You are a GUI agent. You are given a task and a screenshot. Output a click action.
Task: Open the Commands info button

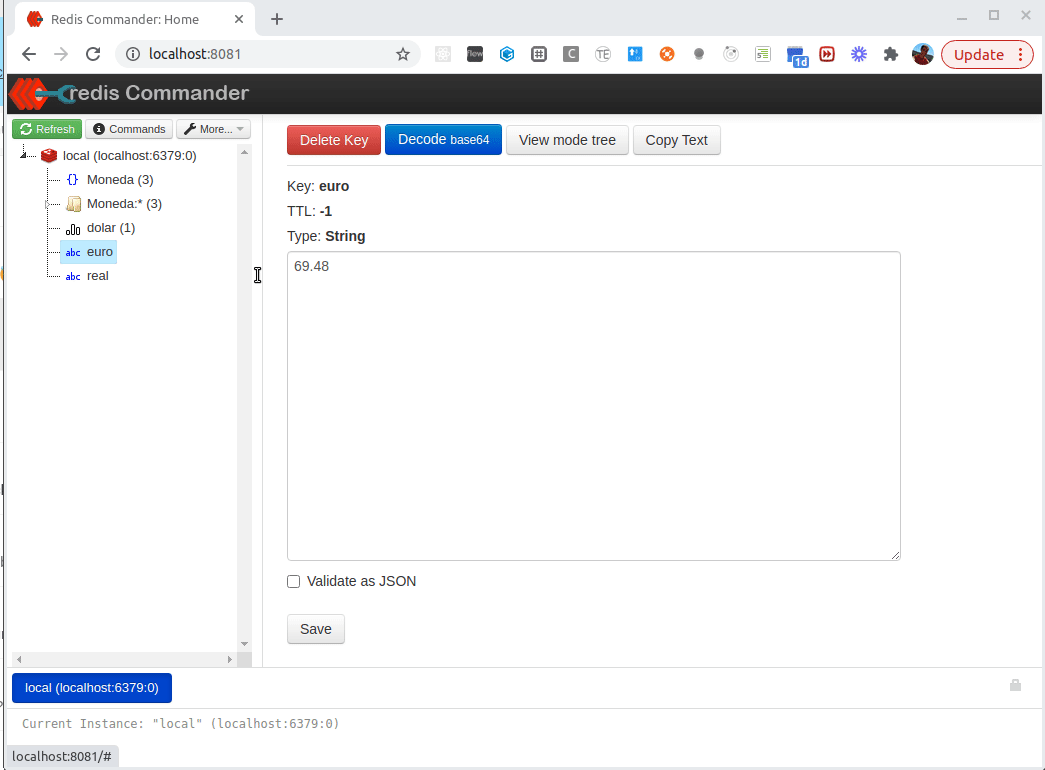pos(129,129)
